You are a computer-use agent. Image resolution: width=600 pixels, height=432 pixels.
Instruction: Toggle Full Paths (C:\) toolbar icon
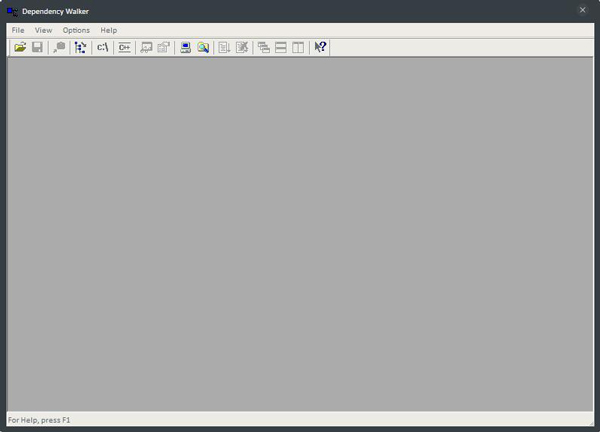click(103, 47)
